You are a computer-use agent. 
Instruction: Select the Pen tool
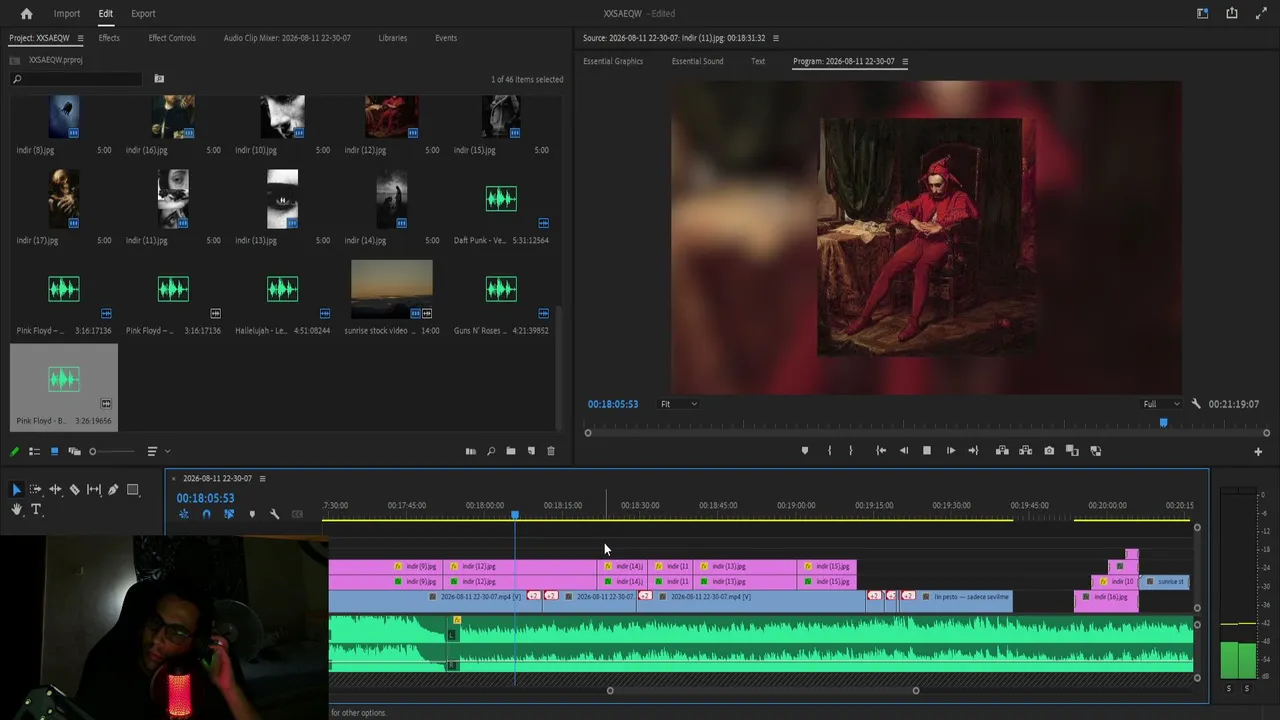point(113,489)
